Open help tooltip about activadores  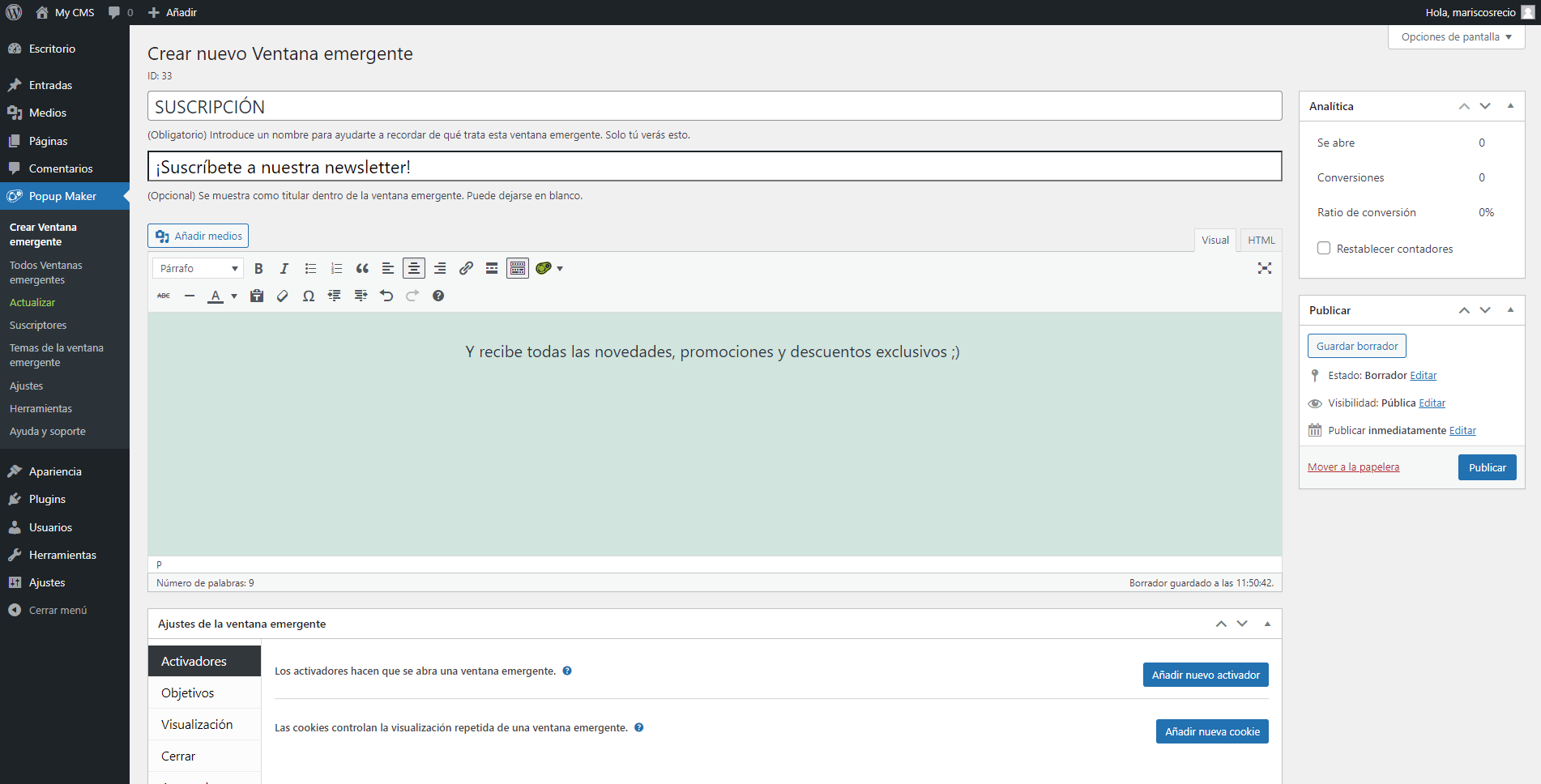(x=567, y=671)
